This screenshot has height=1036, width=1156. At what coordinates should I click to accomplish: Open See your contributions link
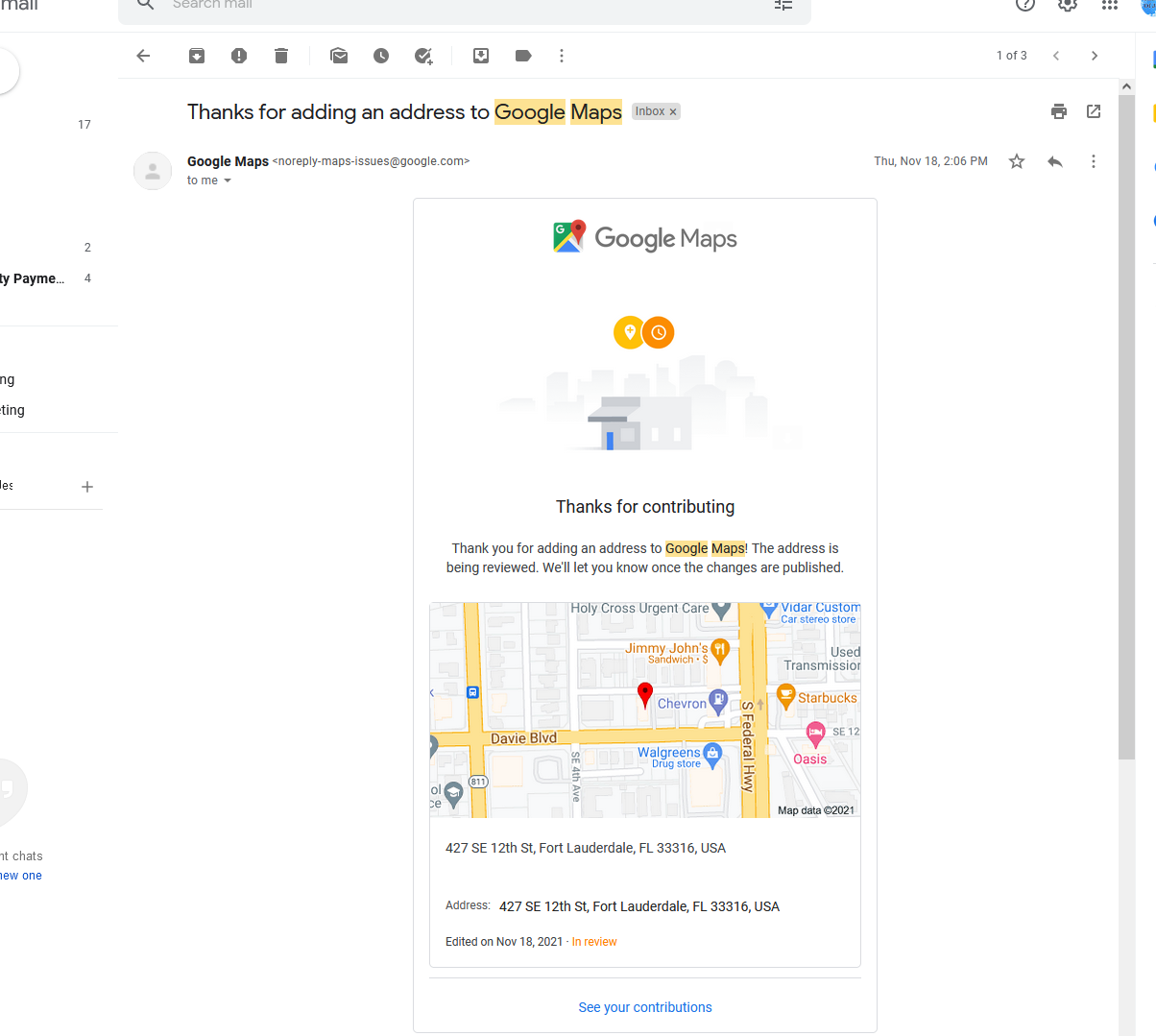click(x=645, y=1007)
